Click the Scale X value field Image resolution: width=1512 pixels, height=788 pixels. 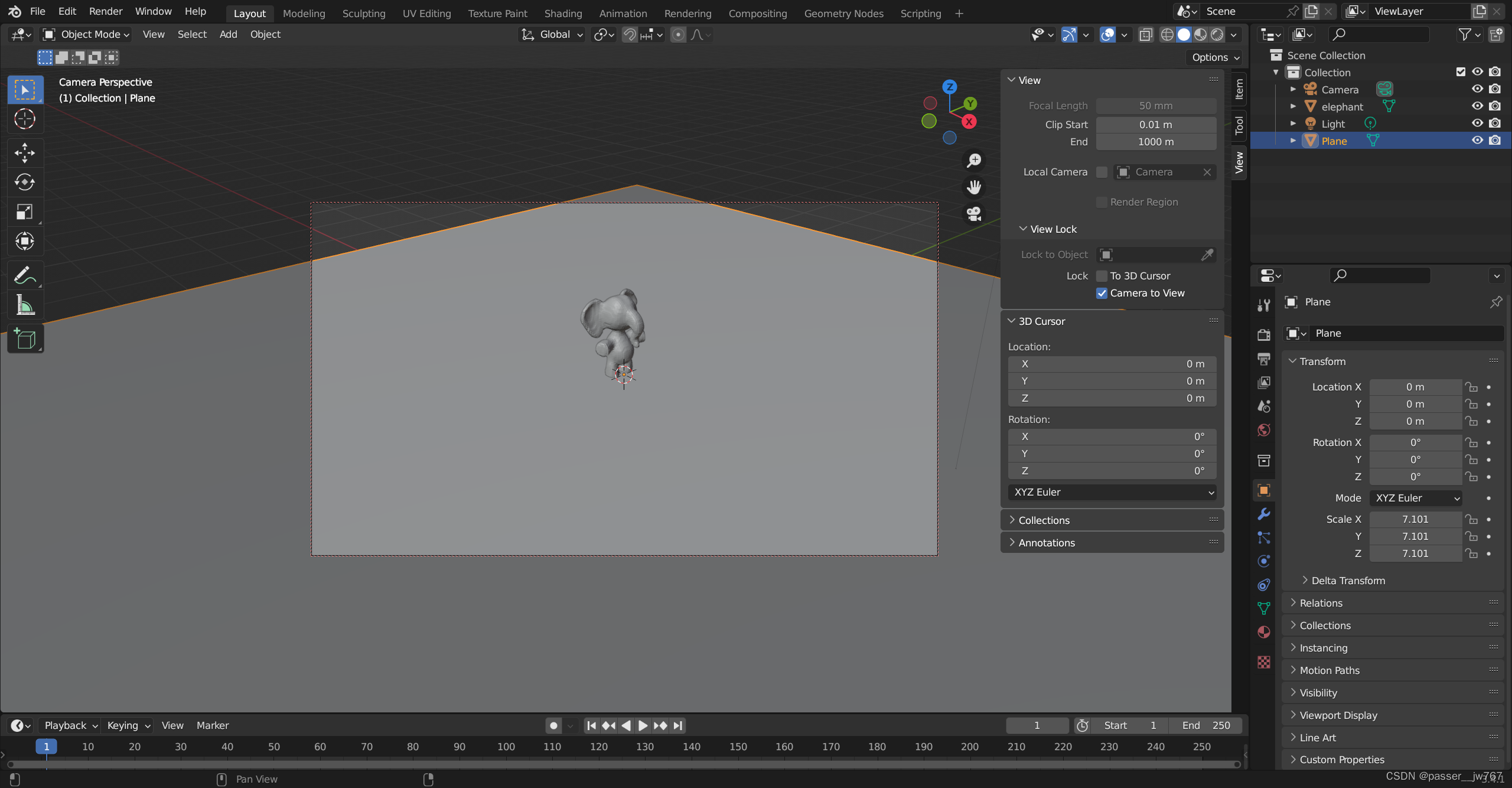[1415, 519]
